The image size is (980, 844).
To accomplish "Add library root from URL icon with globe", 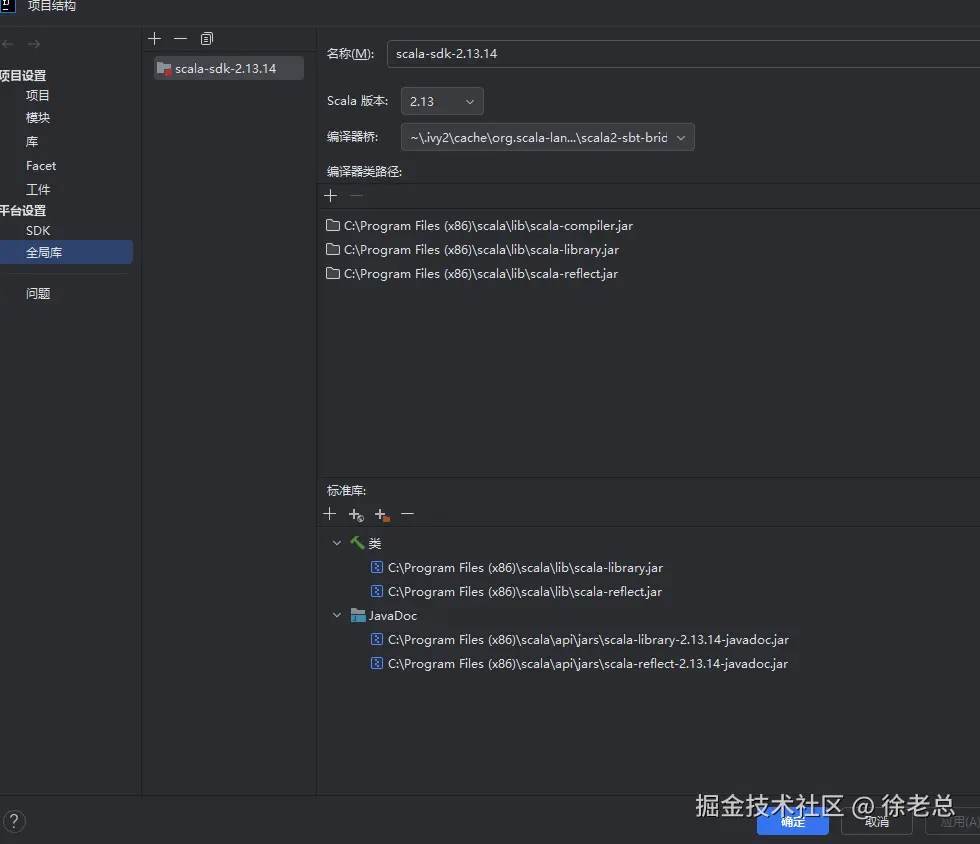I will [x=356, y=515].
